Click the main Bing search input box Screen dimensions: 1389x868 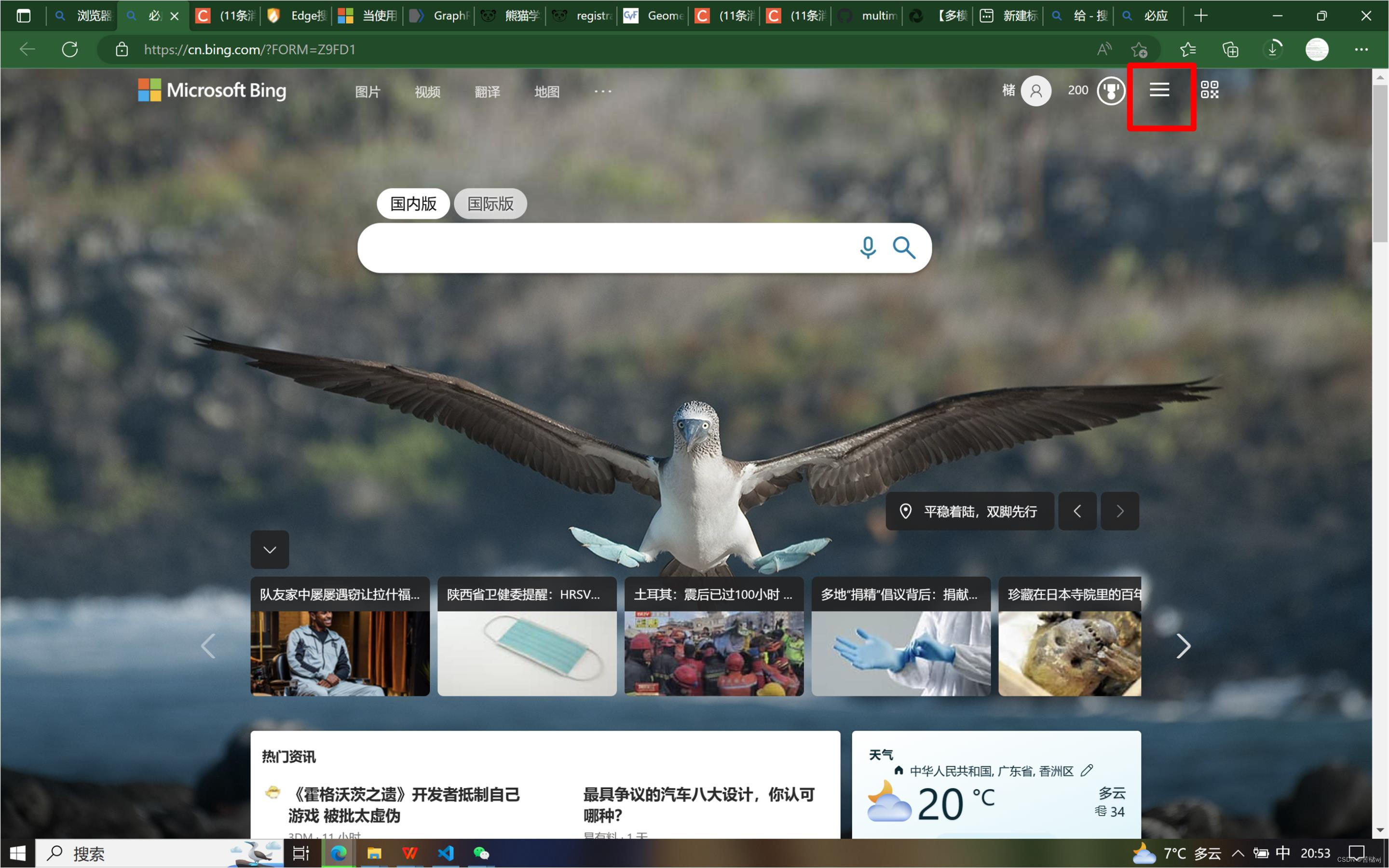pos(603,248)
